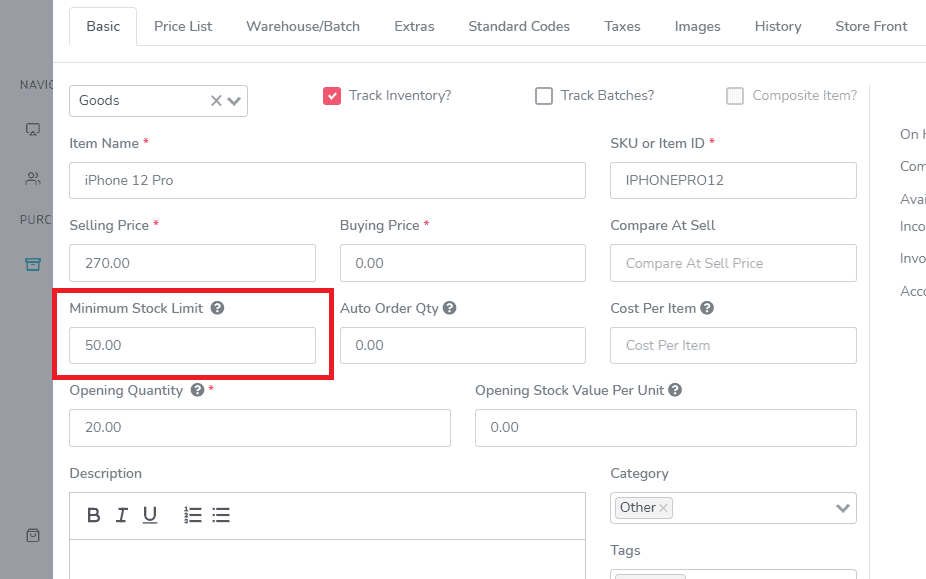This screenshot has width=926, height=579.
Task: Insert an ordered numbered list
Action: [193, 515]
